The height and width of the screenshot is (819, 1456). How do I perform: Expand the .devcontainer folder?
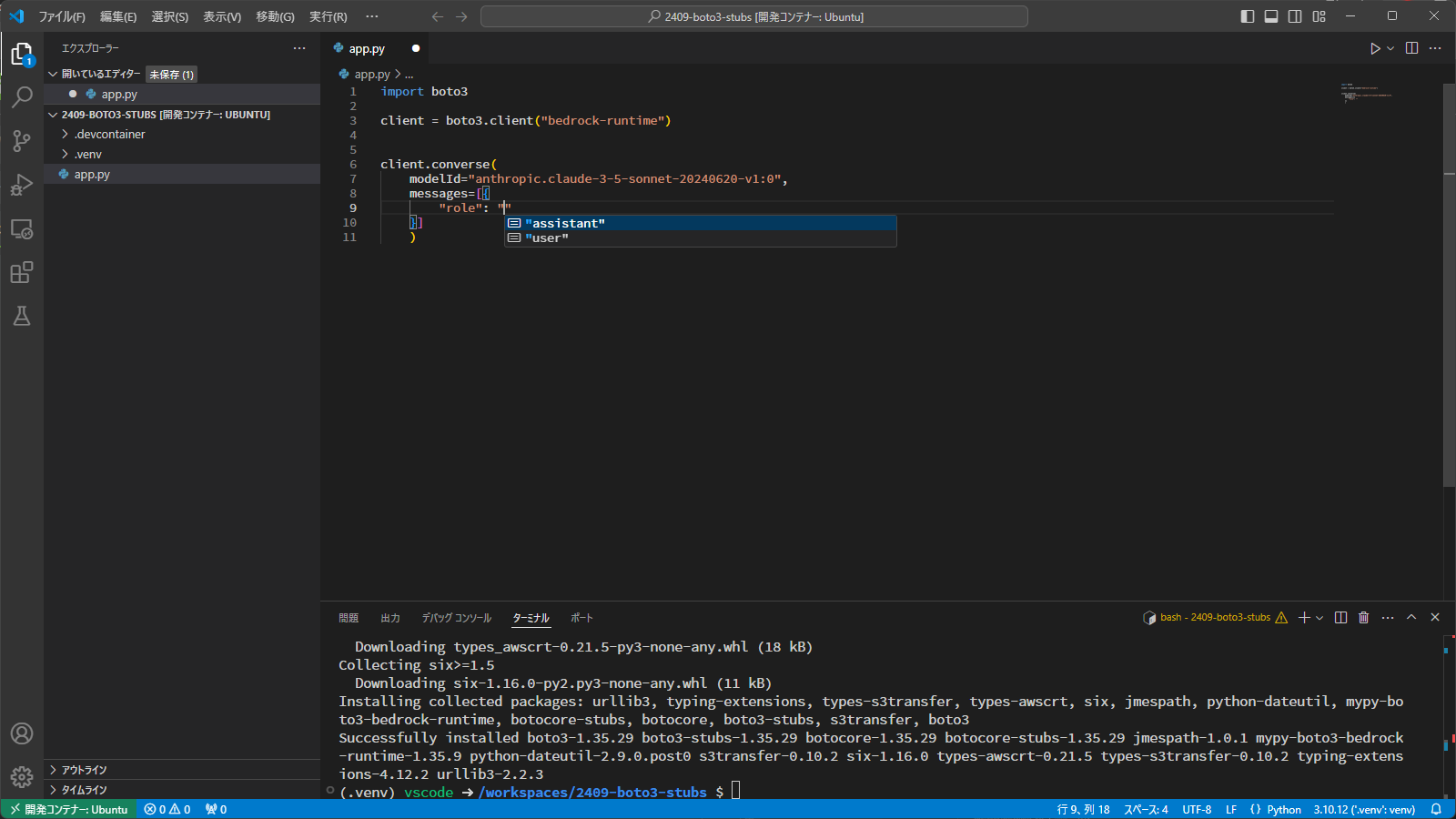pyautogui.click(x=66, y=134)
